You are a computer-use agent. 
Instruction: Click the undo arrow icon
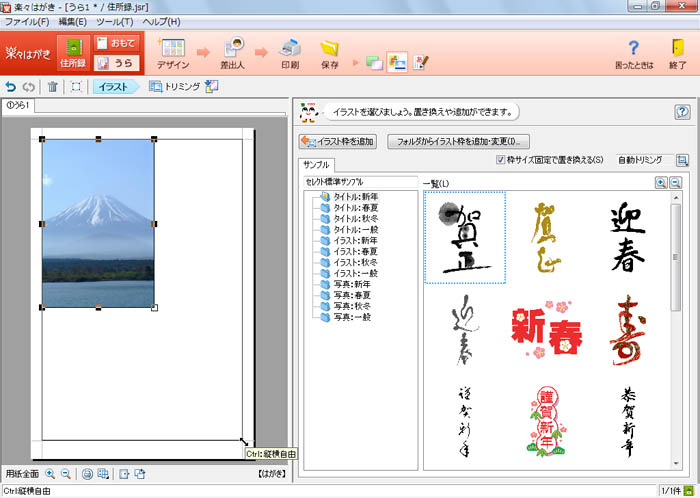click(x=11, y=87)
